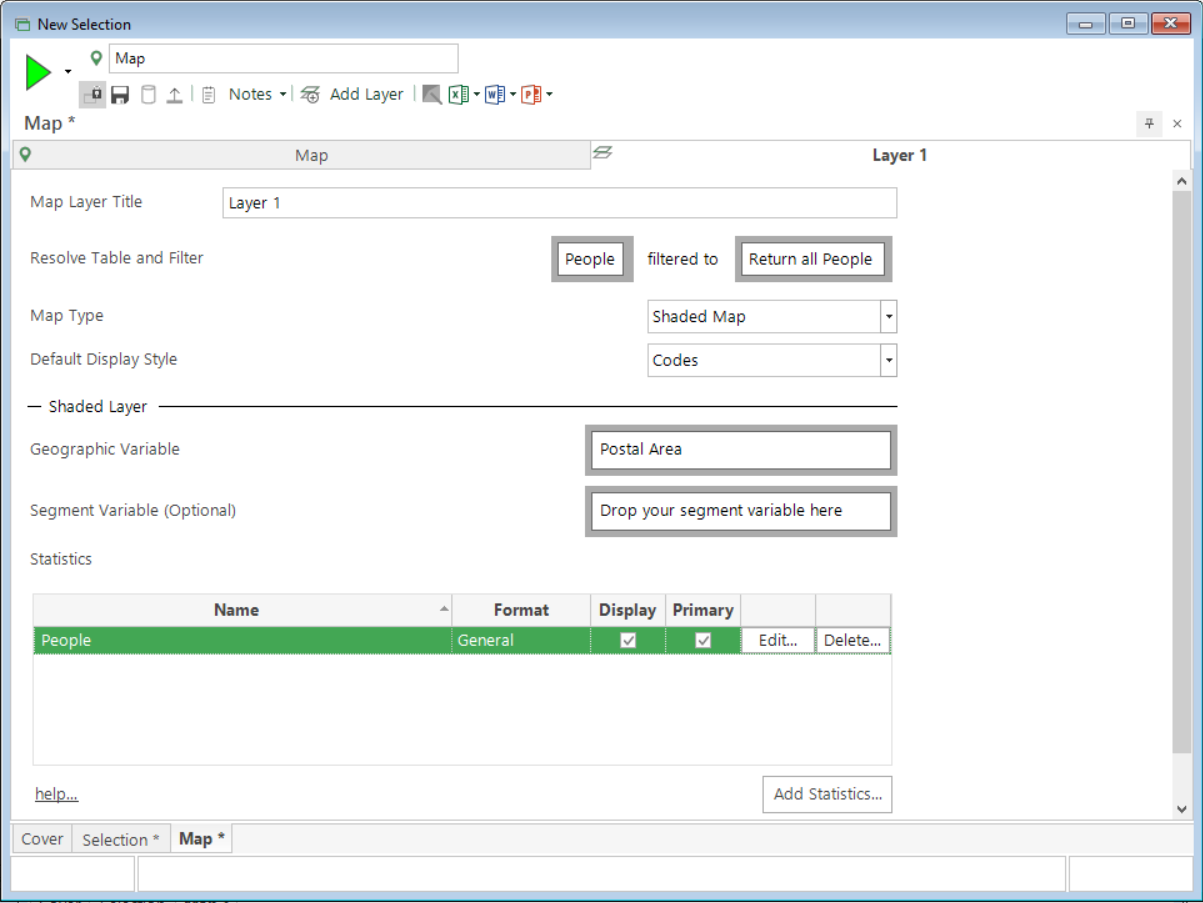Click the Edit button for People statistic
This screenshot has width=1203, height=903.
778,640
